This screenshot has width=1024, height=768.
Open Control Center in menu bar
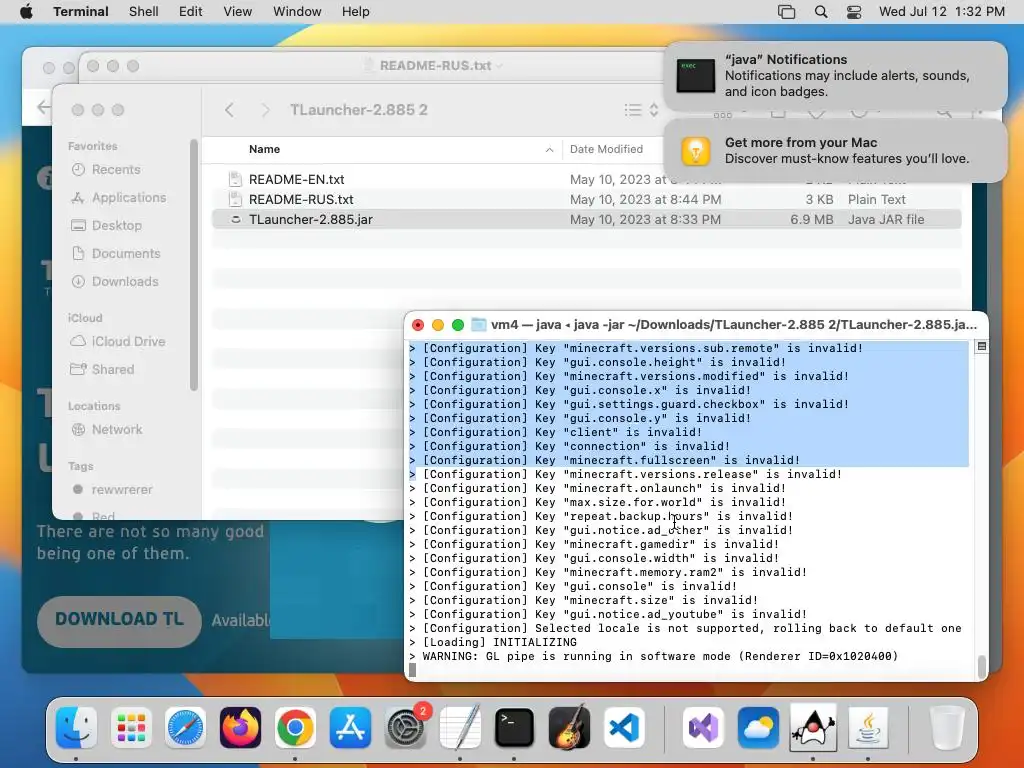point(854,12)
